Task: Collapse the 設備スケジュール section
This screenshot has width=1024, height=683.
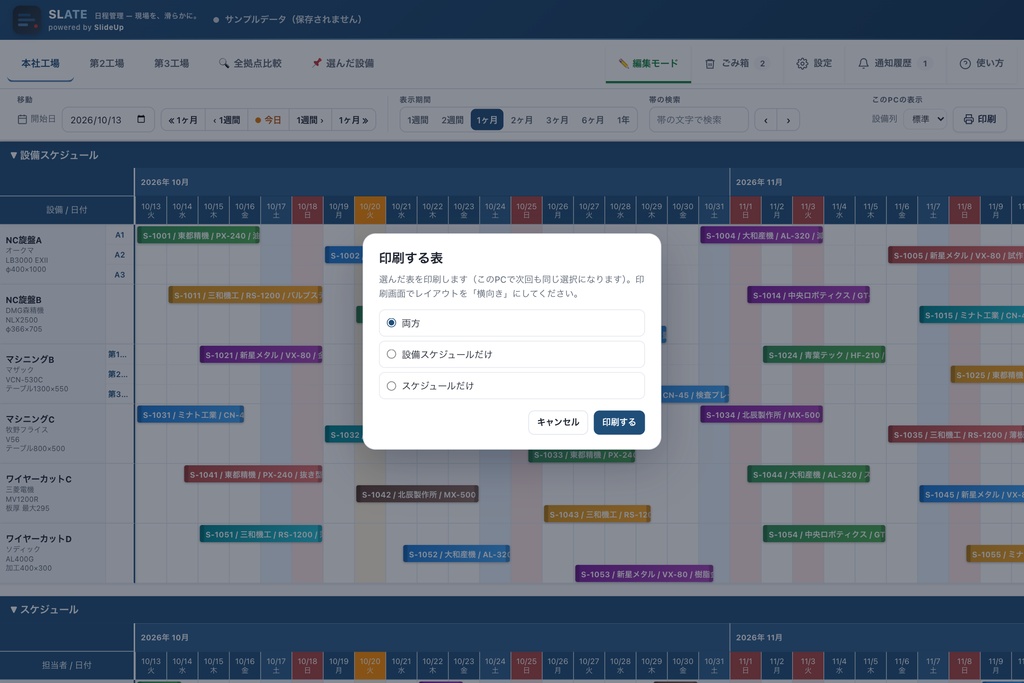Action: (x=54, y=155)
